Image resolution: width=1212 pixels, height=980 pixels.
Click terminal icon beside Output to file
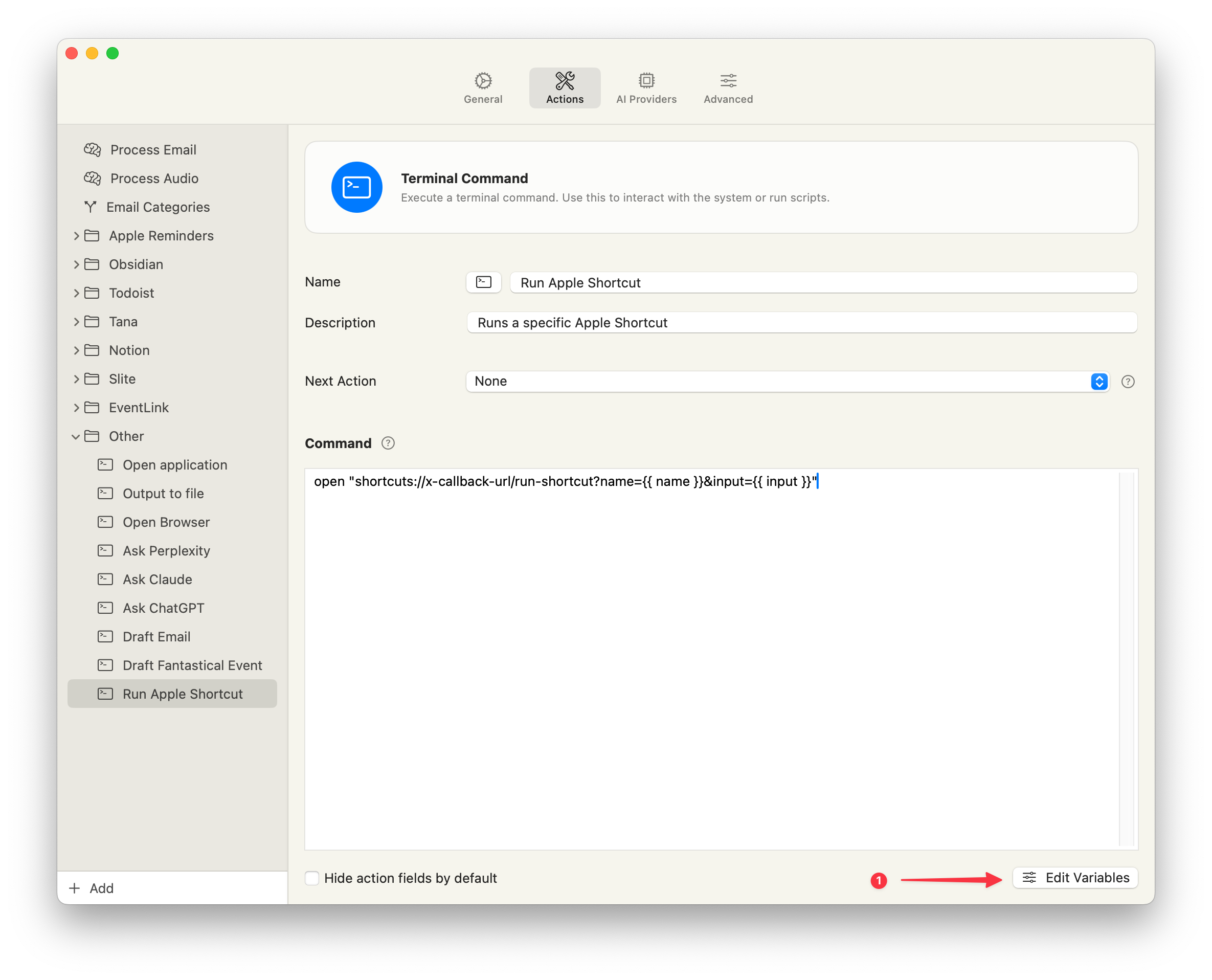[105, 494]
